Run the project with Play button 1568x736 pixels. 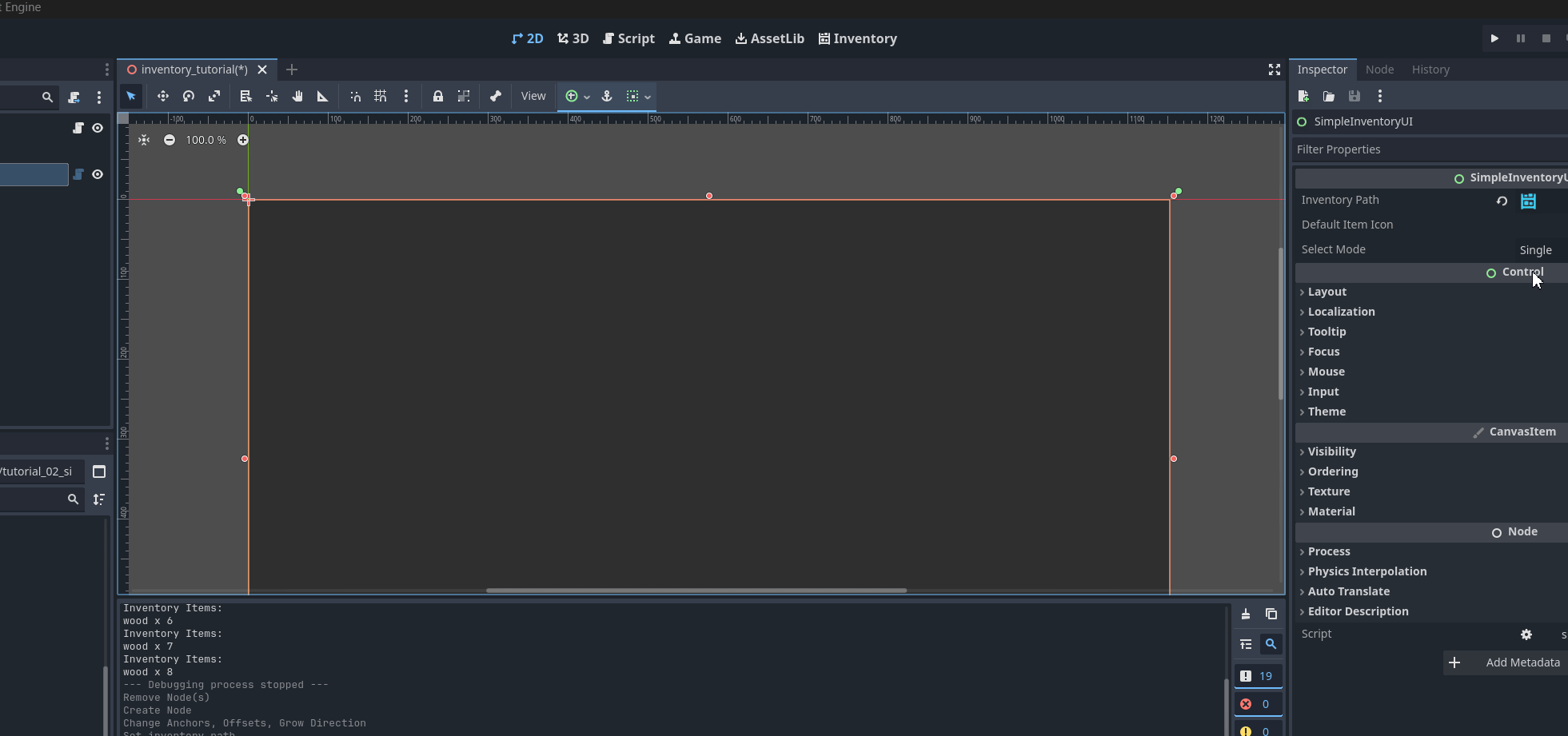coord(1494,38)
